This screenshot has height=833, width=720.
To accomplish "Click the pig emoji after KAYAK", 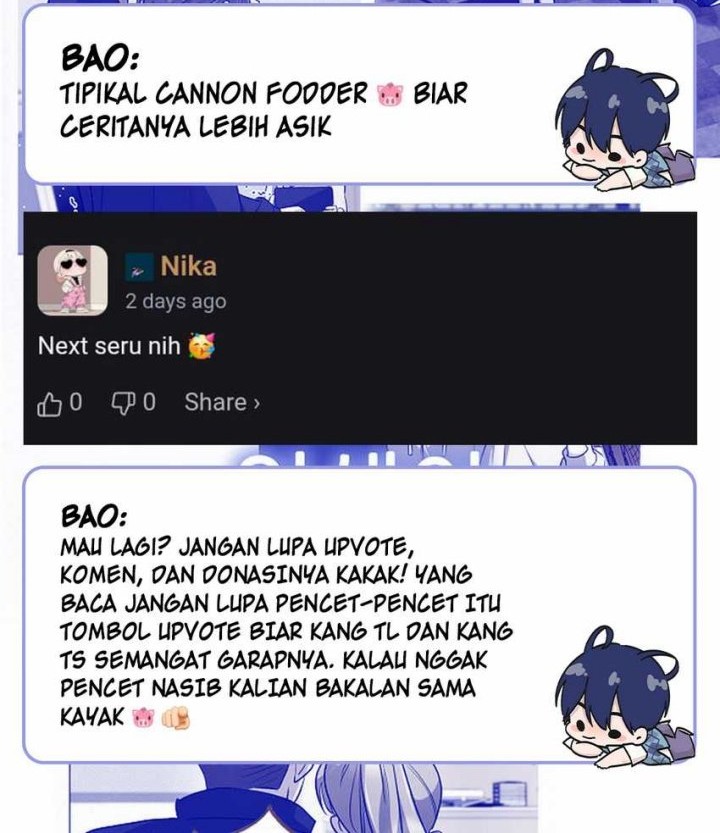I will (143, 717).
